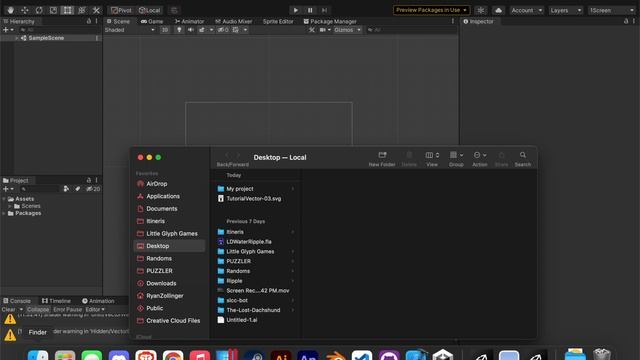Open Creative Cloud Files in Finder sidebar
The width and height of the screenshot is (640, 360).
[169, 321]
